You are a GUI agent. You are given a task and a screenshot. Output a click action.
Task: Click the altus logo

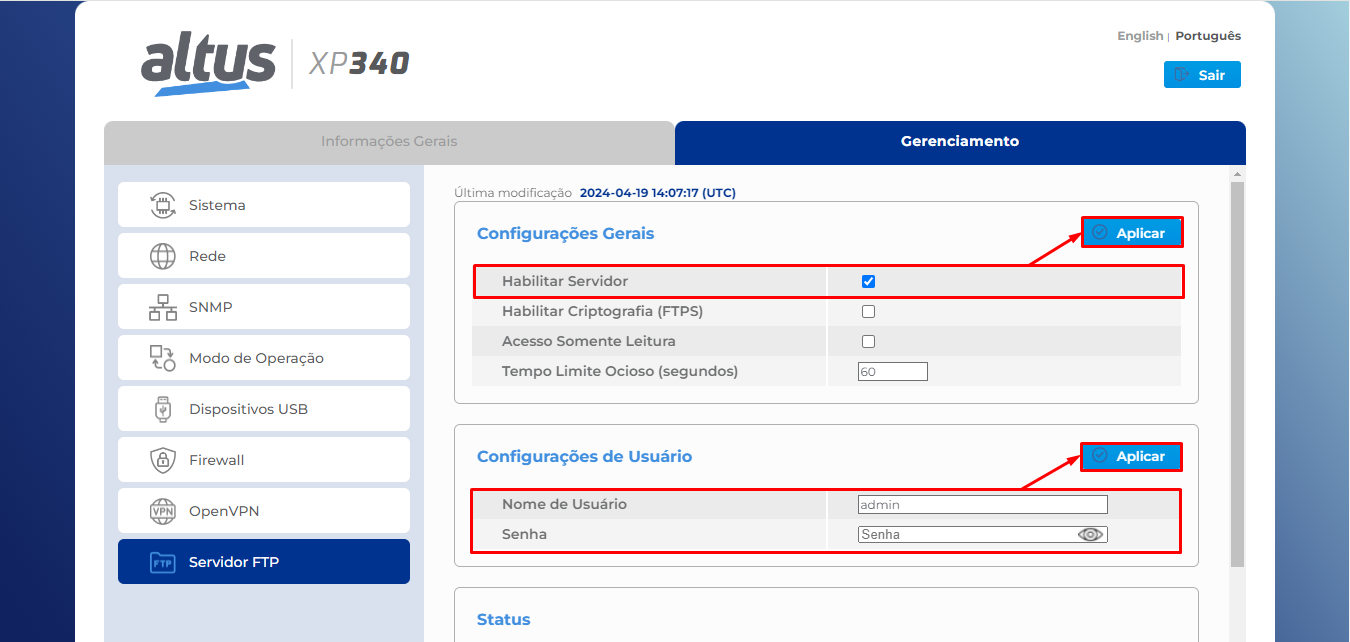tap(208, 65)
